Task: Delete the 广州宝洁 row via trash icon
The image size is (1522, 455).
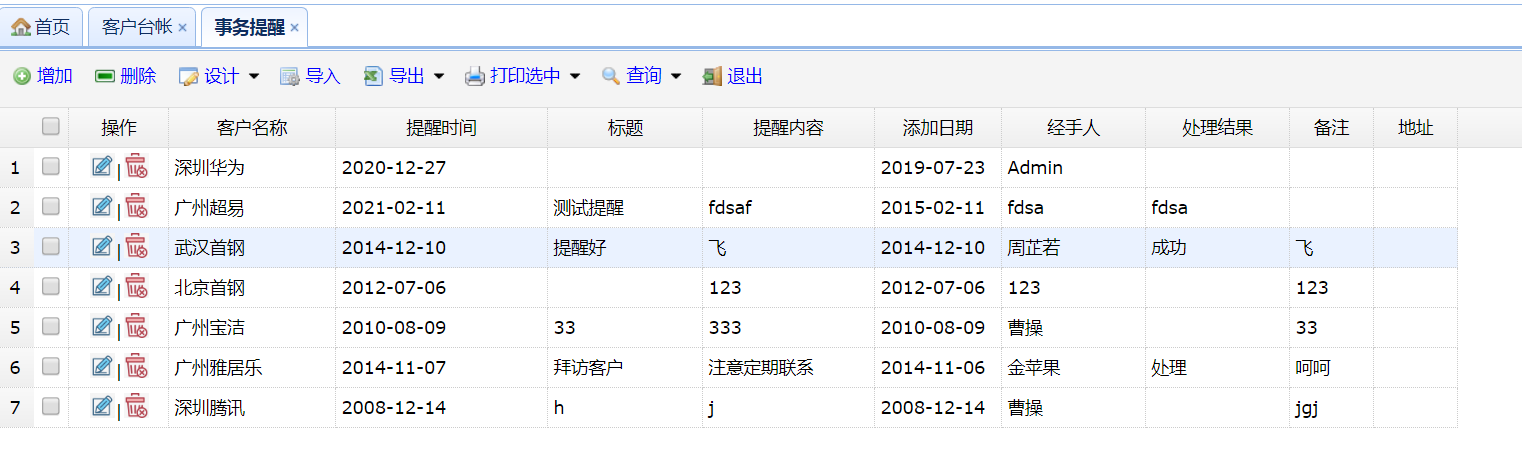Action: click(136, 326)
